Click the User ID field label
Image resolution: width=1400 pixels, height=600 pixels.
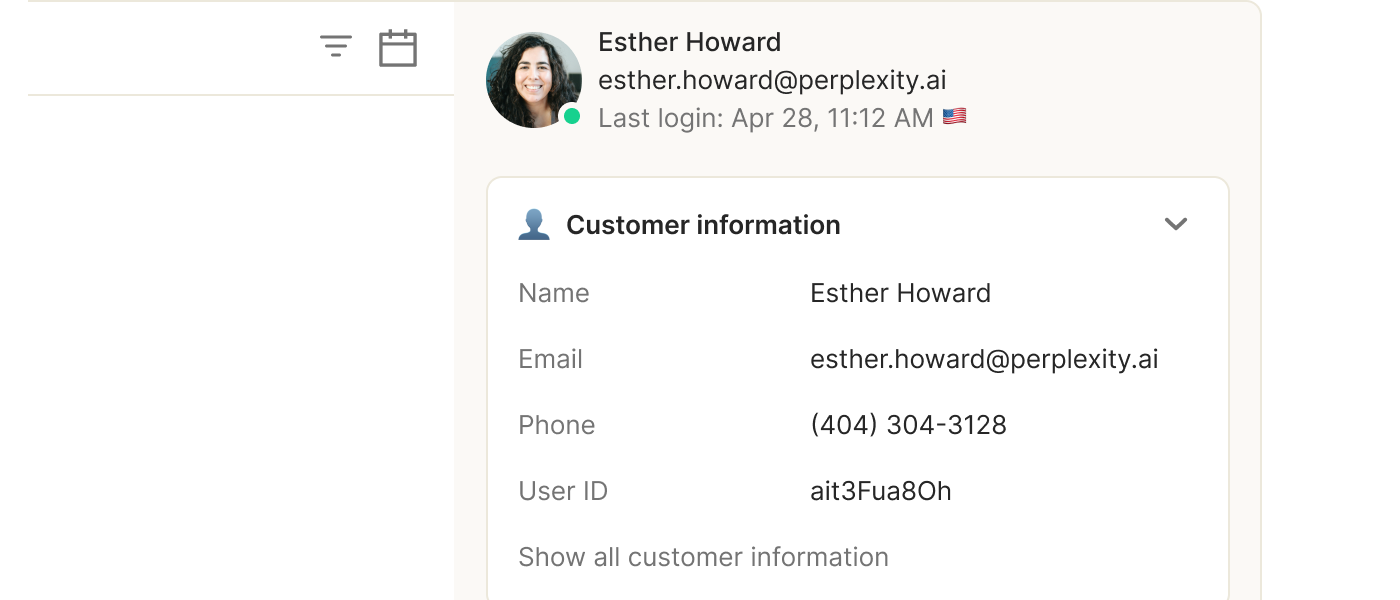point(563,491)
